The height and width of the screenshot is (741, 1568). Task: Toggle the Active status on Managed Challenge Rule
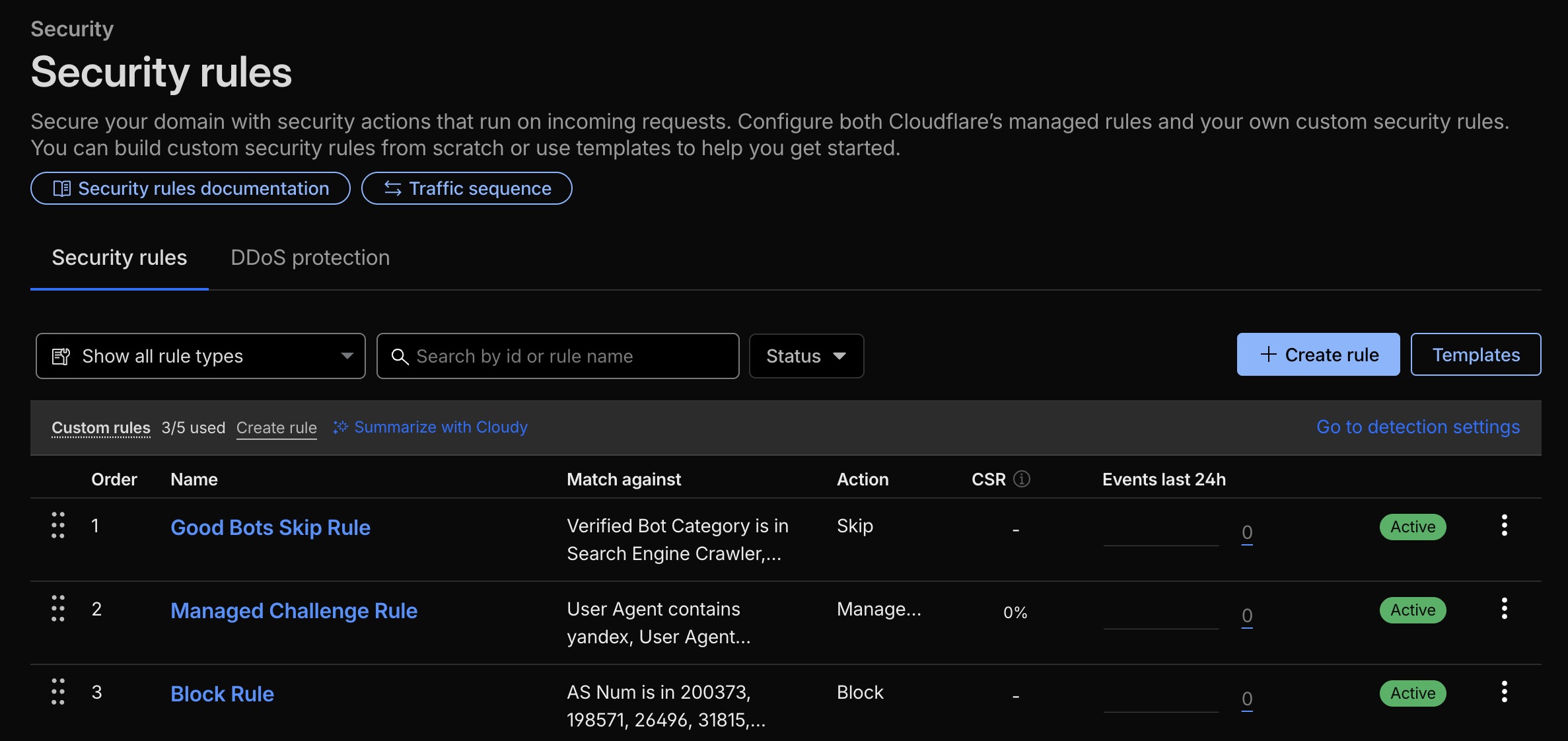pyautogui.click(x=1412, y=610)
